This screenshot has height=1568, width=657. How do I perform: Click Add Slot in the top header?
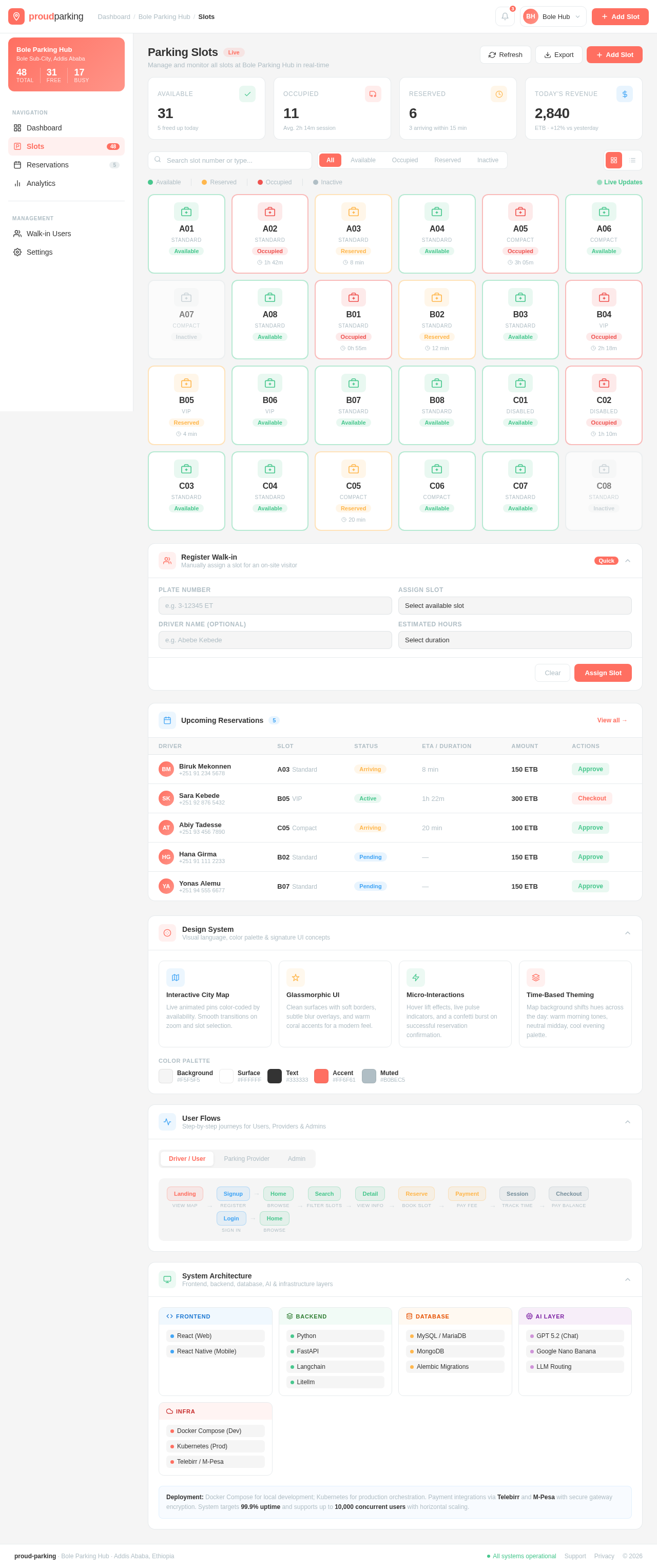tap(620, 16)
